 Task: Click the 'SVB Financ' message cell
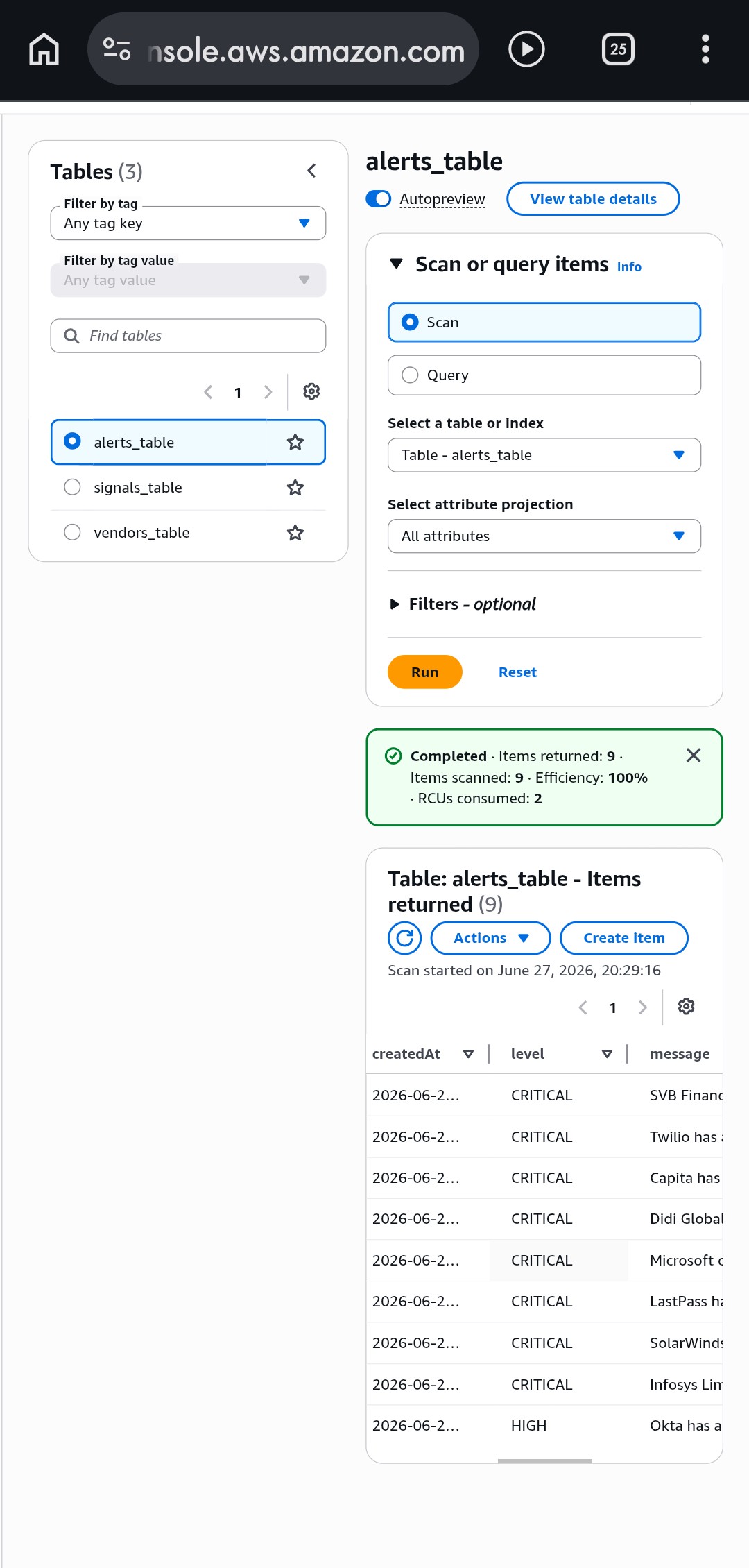coord(686,1096)
